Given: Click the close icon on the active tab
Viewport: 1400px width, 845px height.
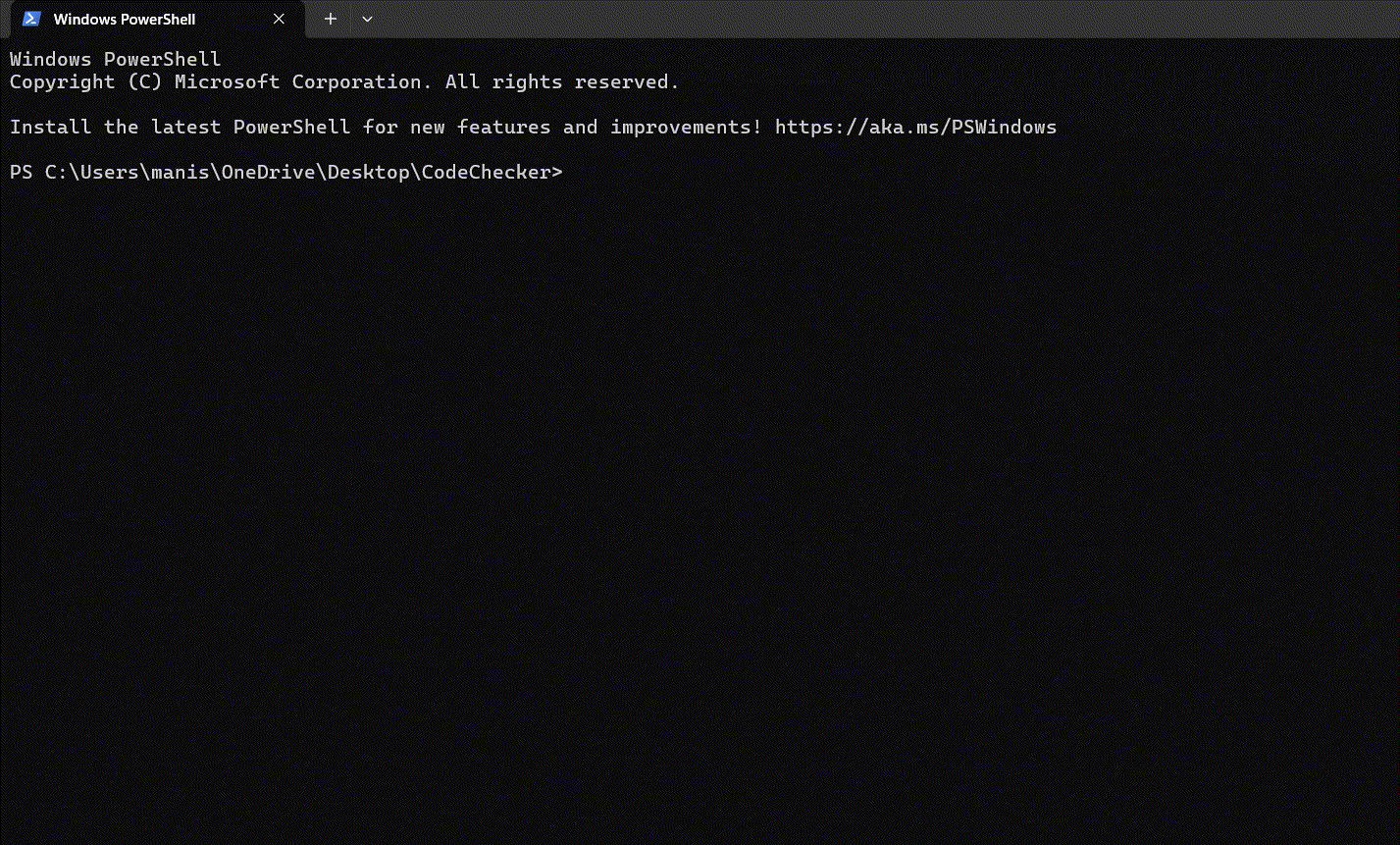Looking at the screenshot, I should pos(279,19).
